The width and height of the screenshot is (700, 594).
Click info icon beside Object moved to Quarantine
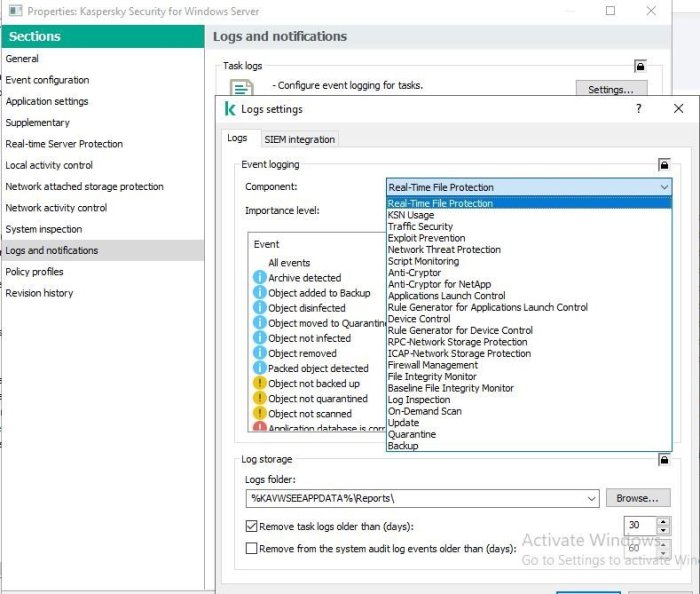click(x=259, y=323)
